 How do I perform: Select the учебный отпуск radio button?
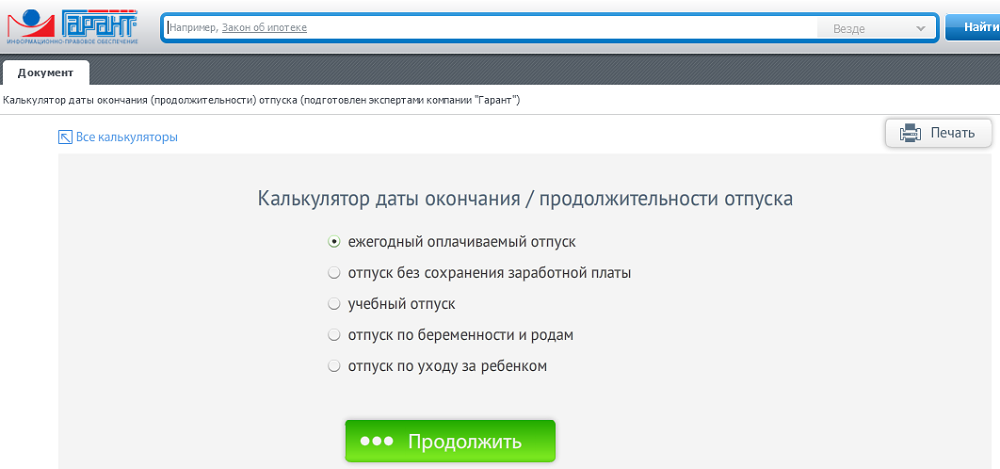coord(335,304)
